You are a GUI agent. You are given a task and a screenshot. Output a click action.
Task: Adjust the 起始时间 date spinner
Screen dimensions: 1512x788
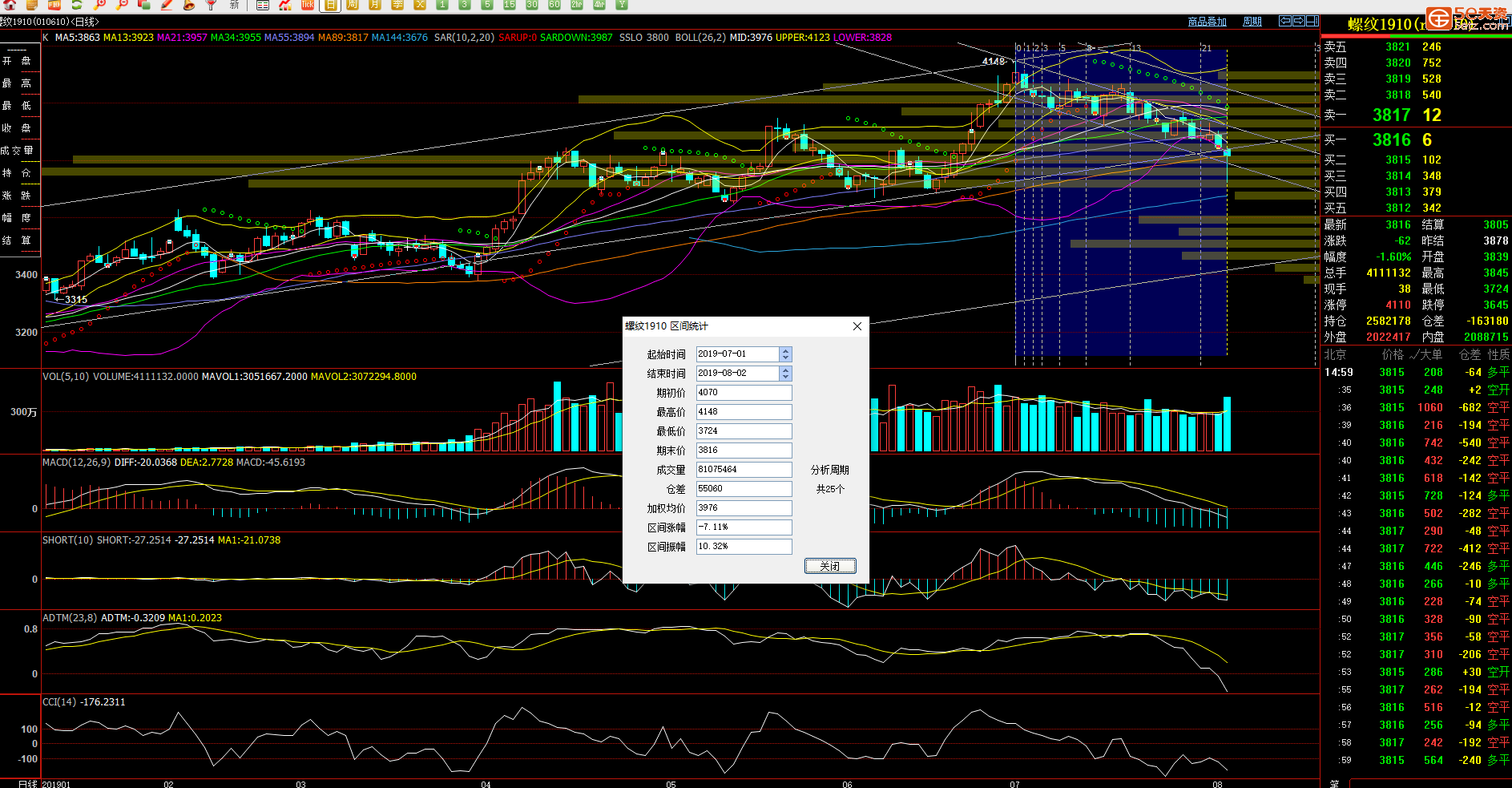[x=785, y=354]
